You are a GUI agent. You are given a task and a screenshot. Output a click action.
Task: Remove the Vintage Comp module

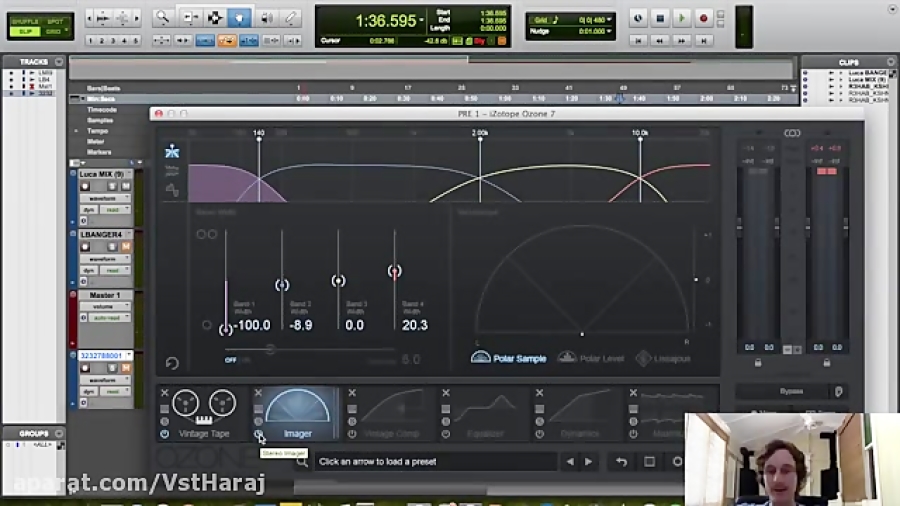coord(352,392)
